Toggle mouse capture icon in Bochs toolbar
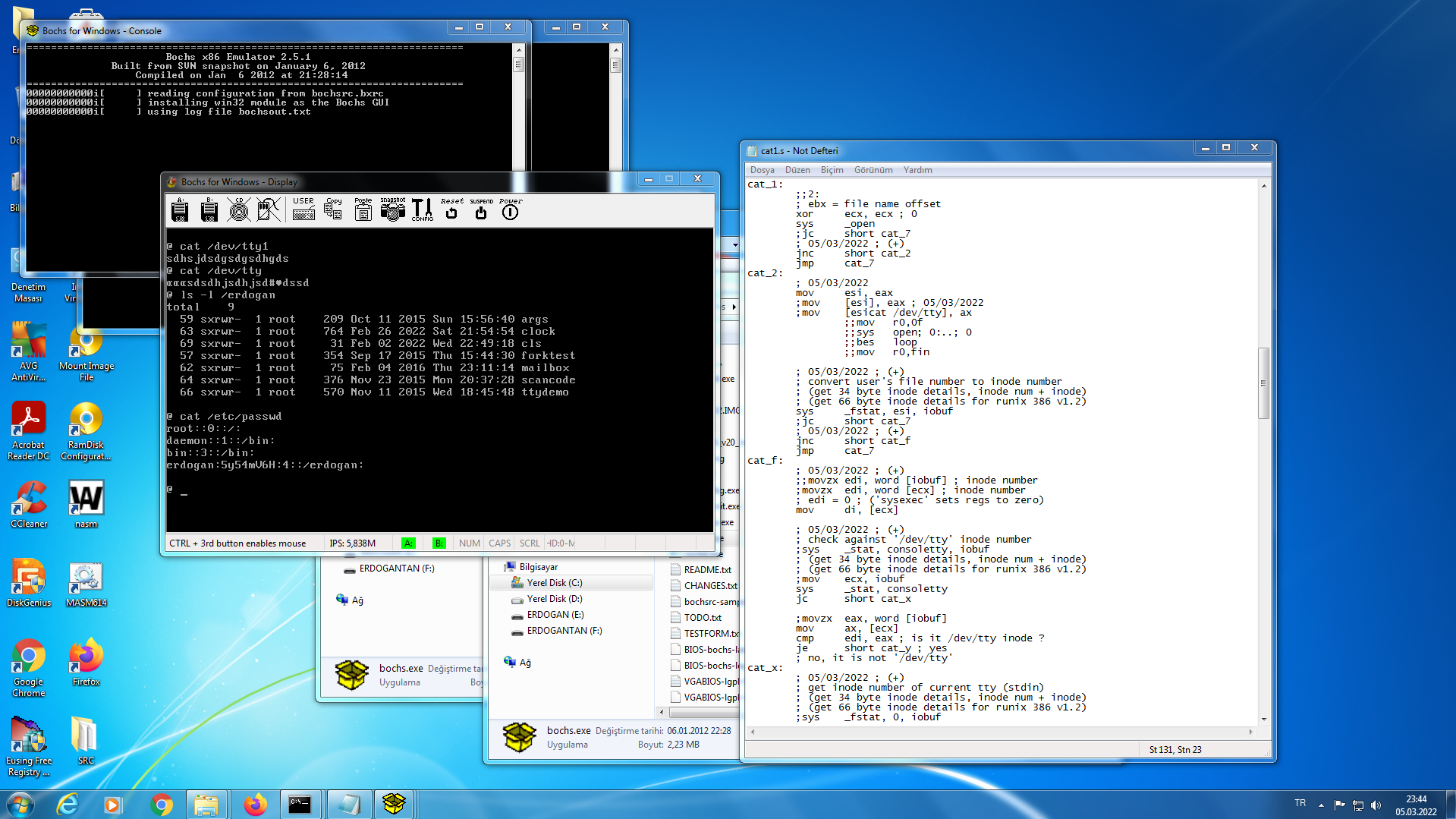The image size is (1456, 819). (x=268, y=209)
